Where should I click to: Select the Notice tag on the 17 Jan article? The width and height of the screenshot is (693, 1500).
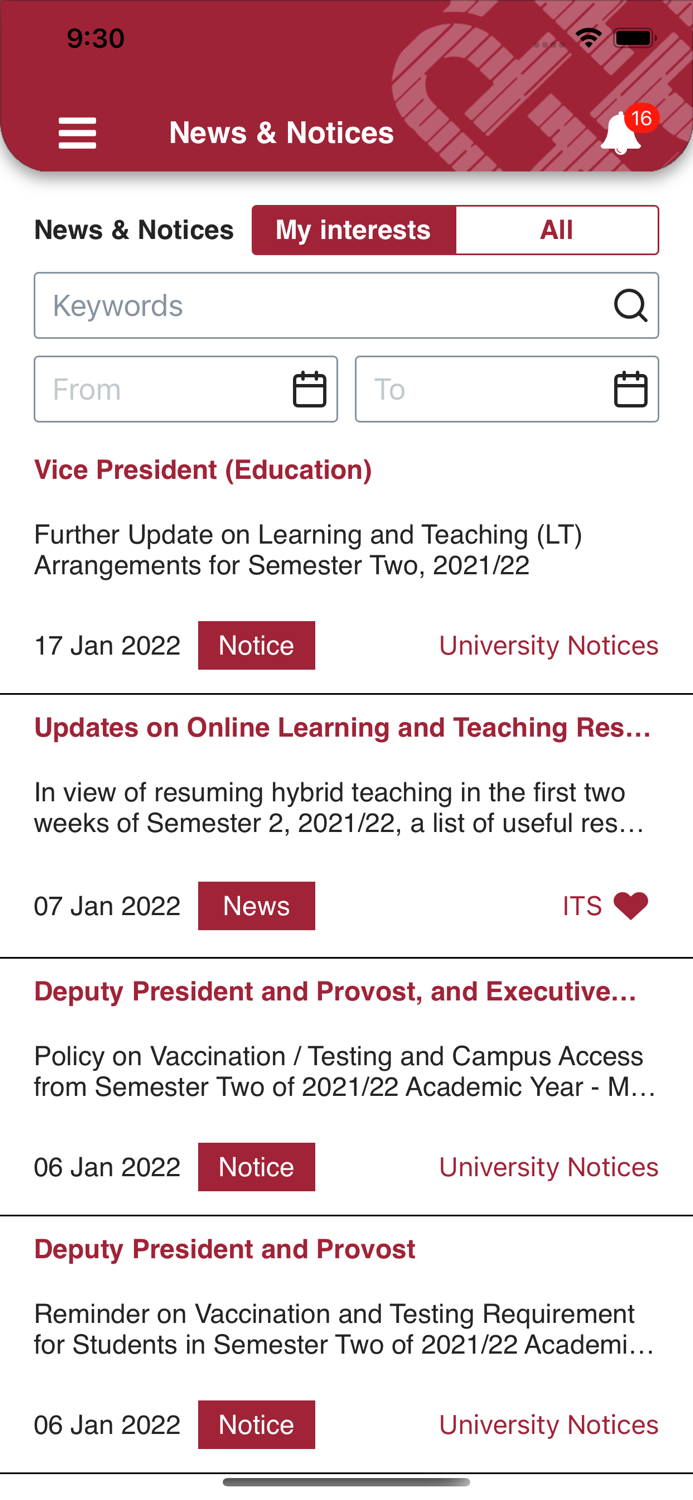pos(257,645)
